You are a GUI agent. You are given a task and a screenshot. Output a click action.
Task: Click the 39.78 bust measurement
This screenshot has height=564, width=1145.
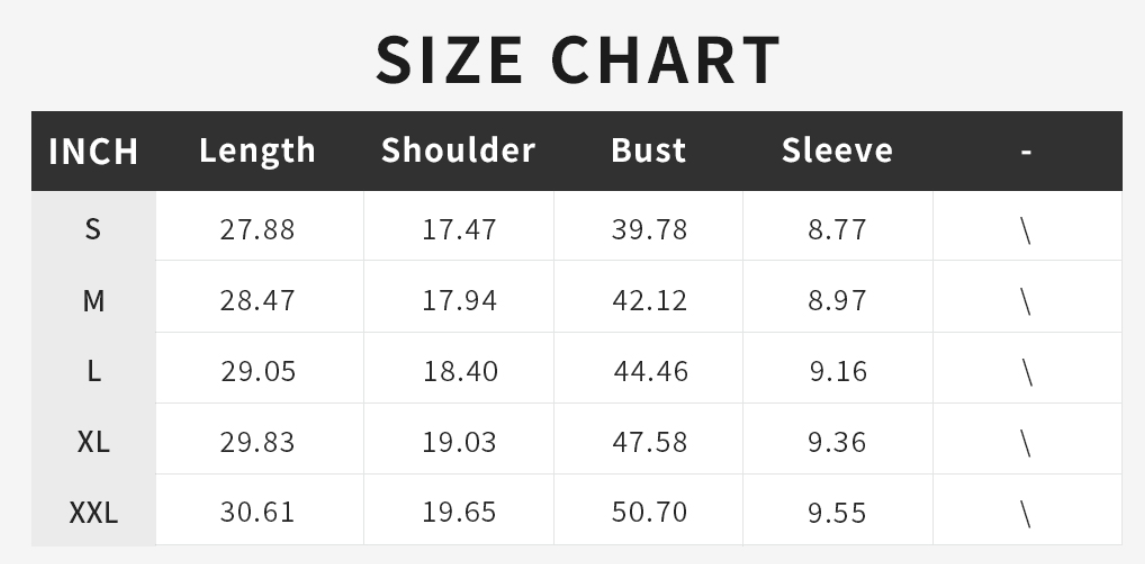(x=650, y=229)
